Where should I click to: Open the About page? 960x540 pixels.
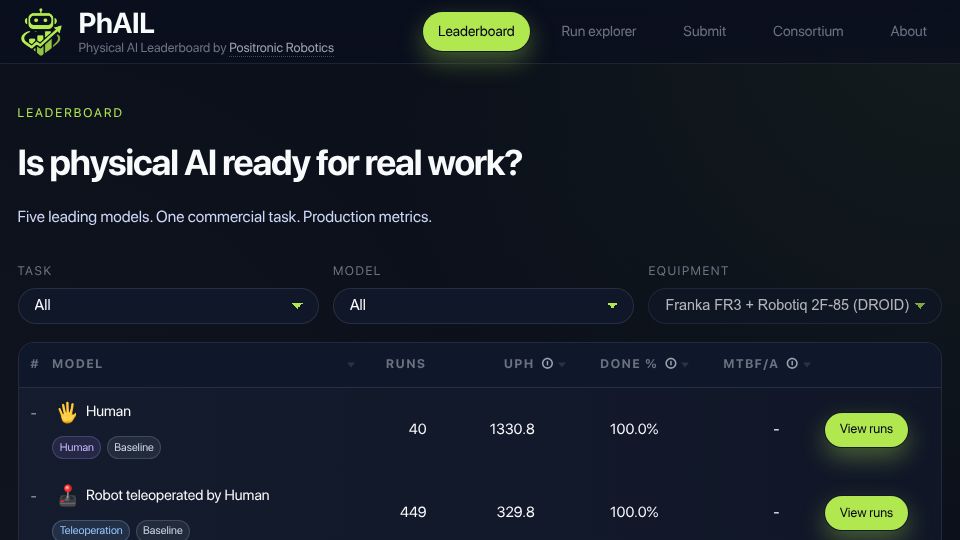[909, 31]
